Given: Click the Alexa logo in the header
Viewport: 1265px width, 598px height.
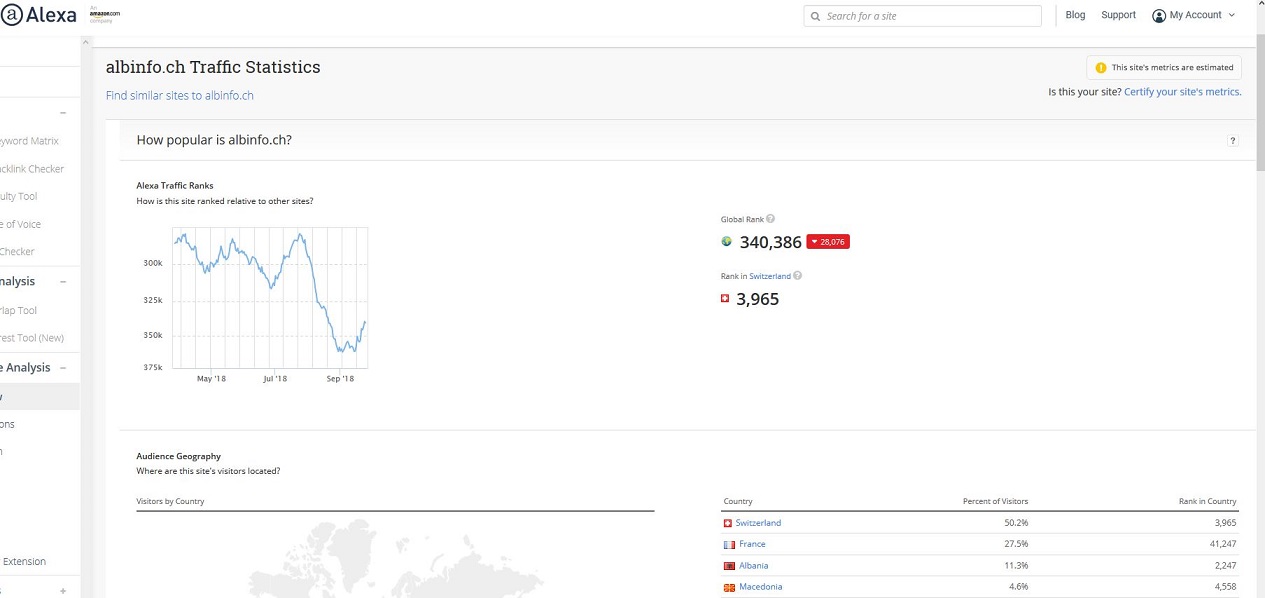Looking at the screenshot, I should tap(40, 15).
